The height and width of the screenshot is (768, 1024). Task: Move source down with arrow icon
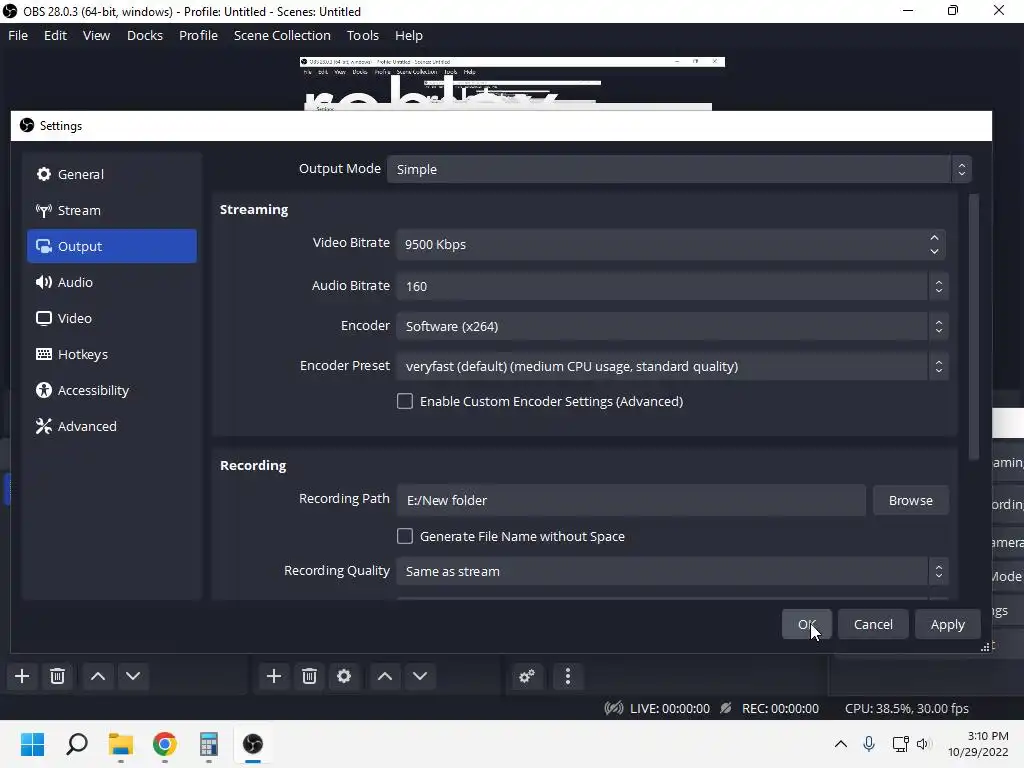point(420,676)
